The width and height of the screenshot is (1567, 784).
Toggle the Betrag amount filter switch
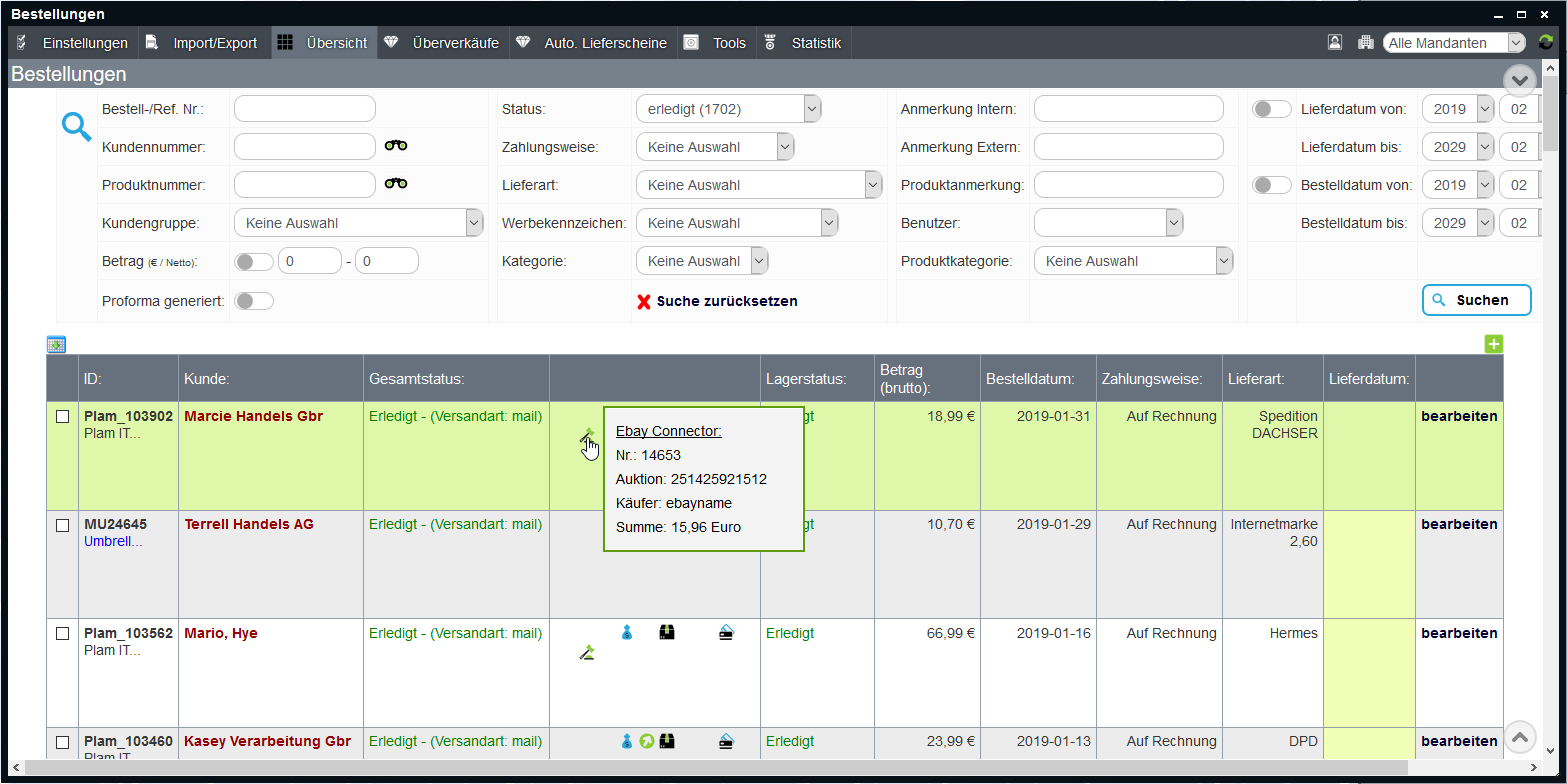click(254, 261)
